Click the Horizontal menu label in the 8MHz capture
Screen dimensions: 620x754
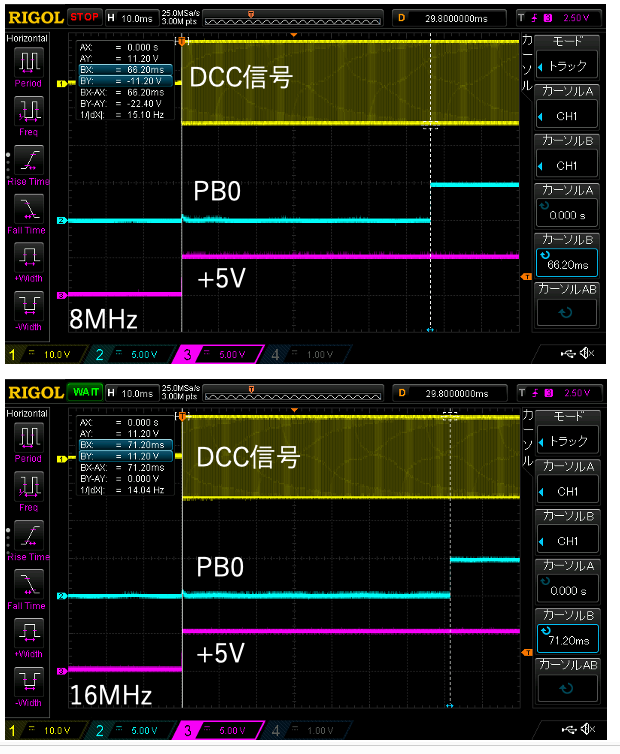pos(27,38)
